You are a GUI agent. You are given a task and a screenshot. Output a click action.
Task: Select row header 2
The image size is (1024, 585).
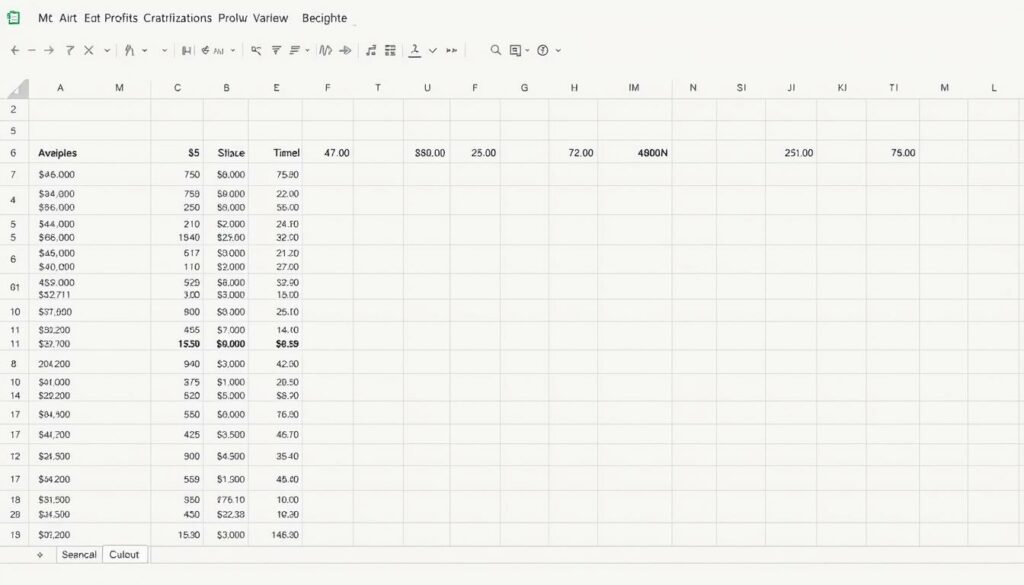click(x=13, y=110)
